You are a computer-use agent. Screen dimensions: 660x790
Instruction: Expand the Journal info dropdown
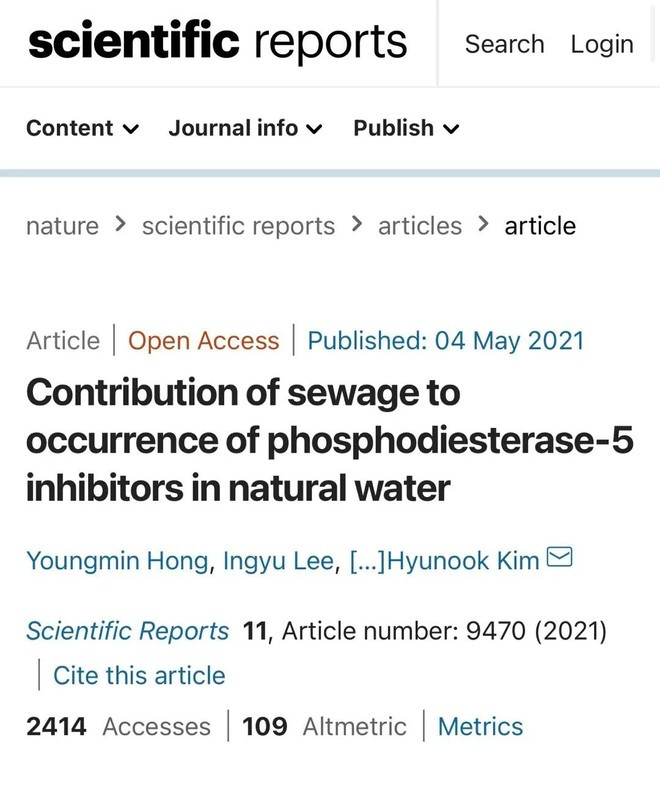pyautogui.click(x=245, y=128)
